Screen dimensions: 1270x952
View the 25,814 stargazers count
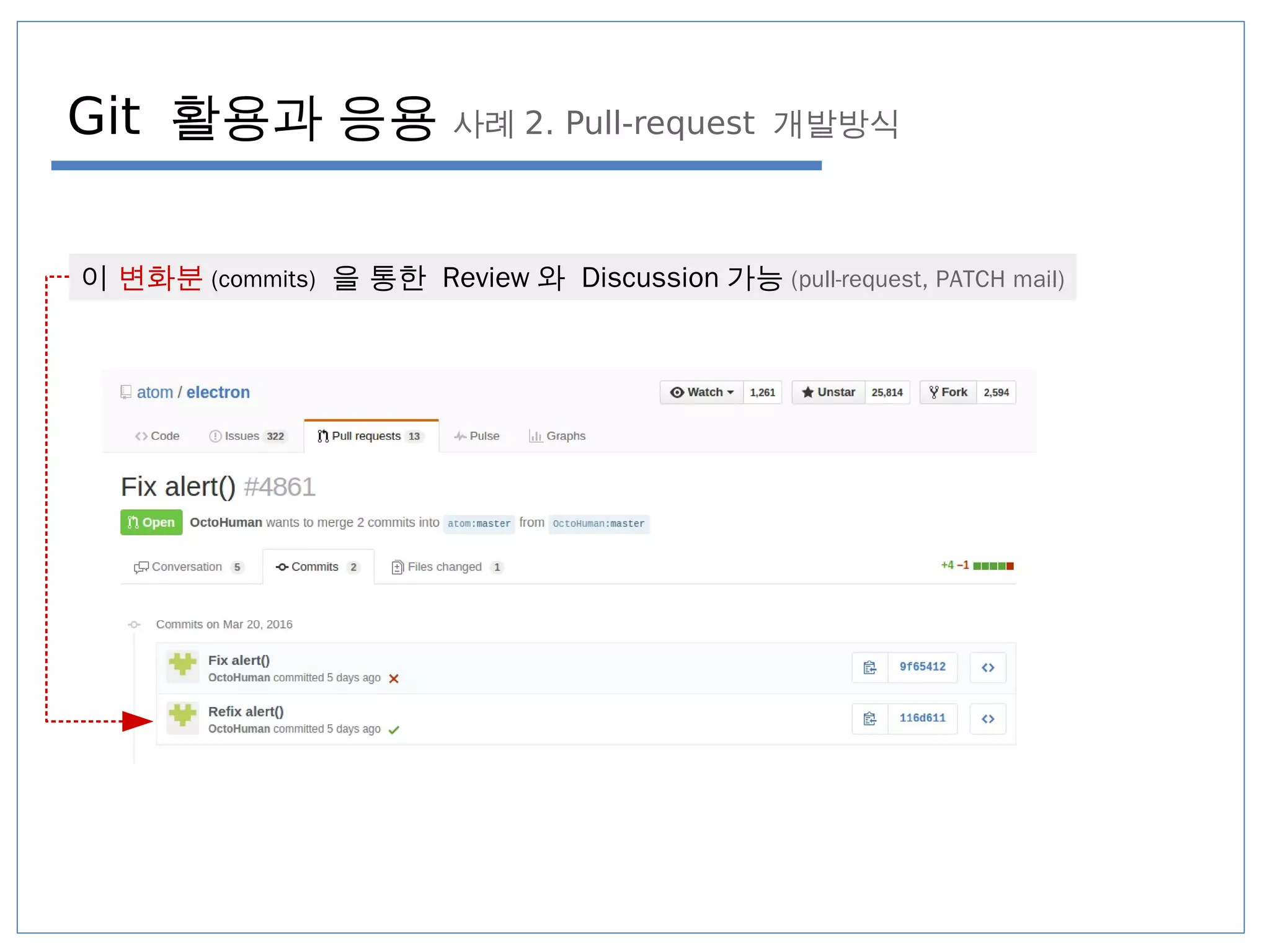point(887,392)
